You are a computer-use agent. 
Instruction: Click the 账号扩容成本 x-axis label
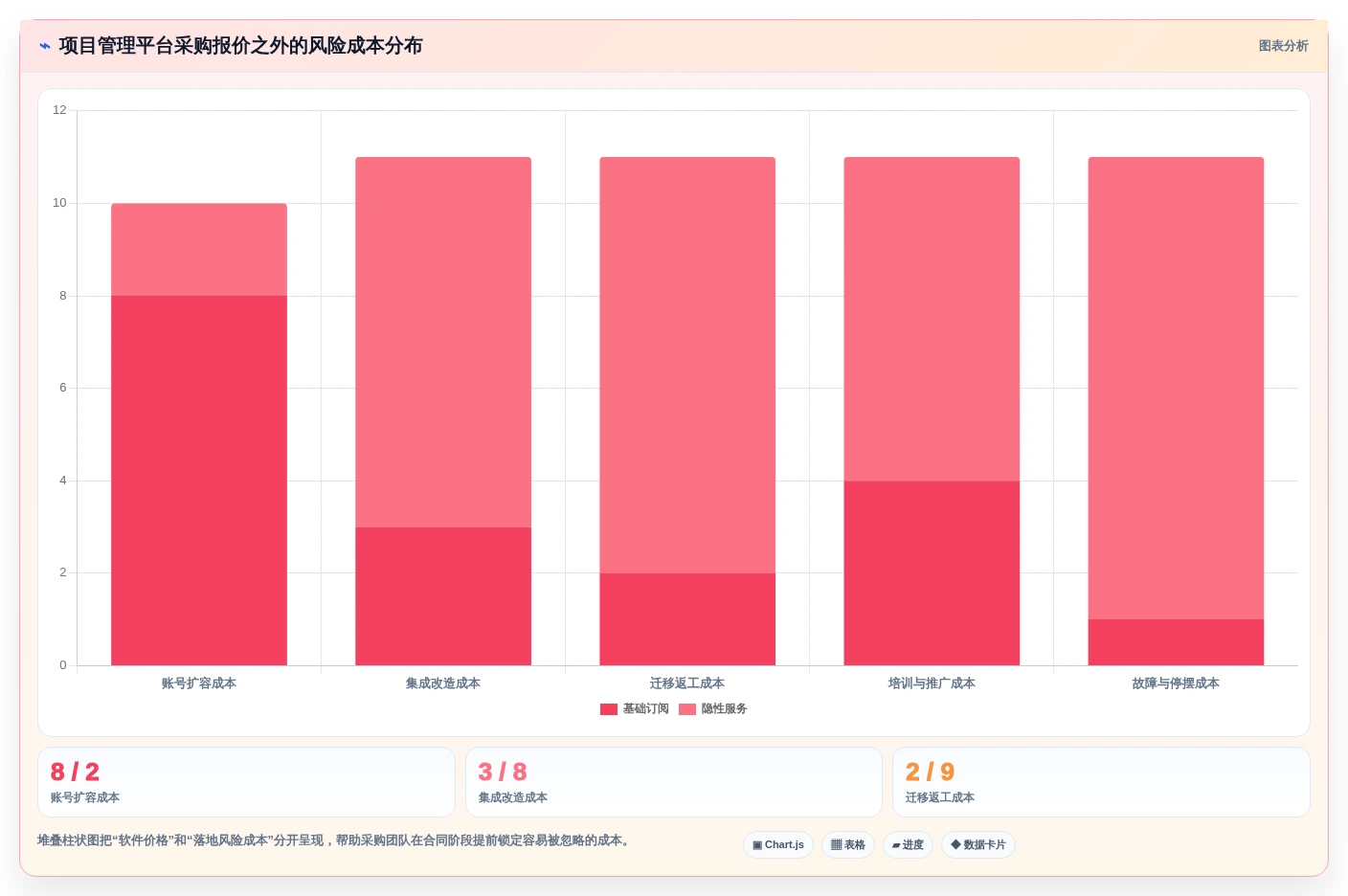pyautogui.click(x=199, y=683)
